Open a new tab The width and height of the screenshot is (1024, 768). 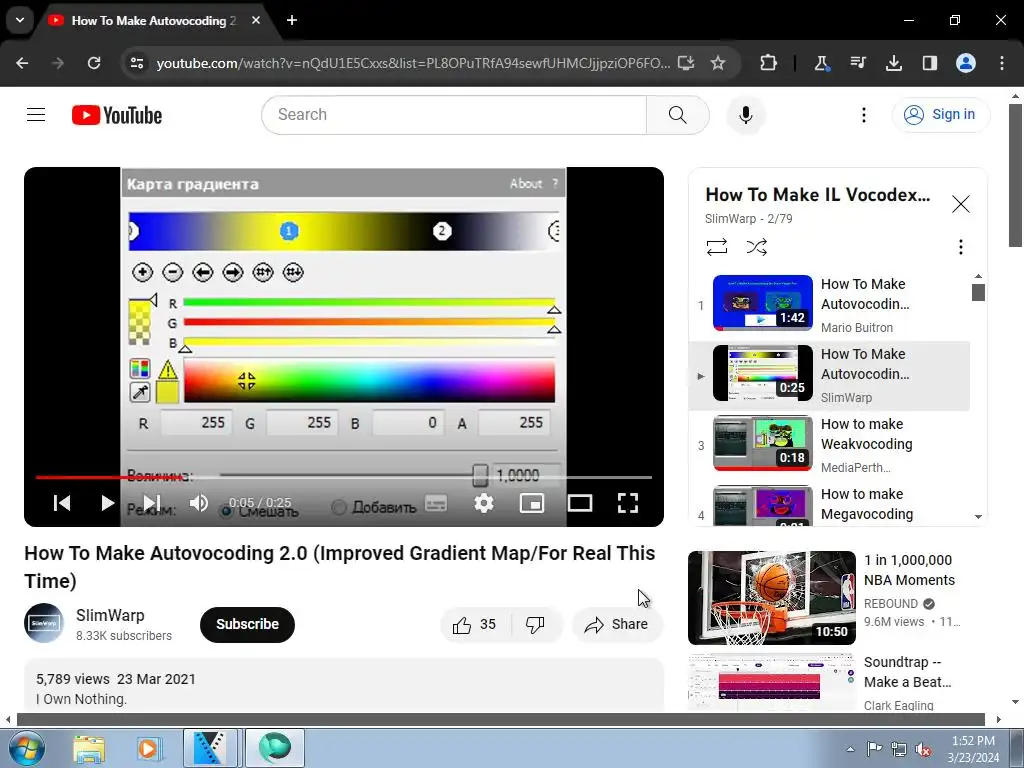point(292,20)
